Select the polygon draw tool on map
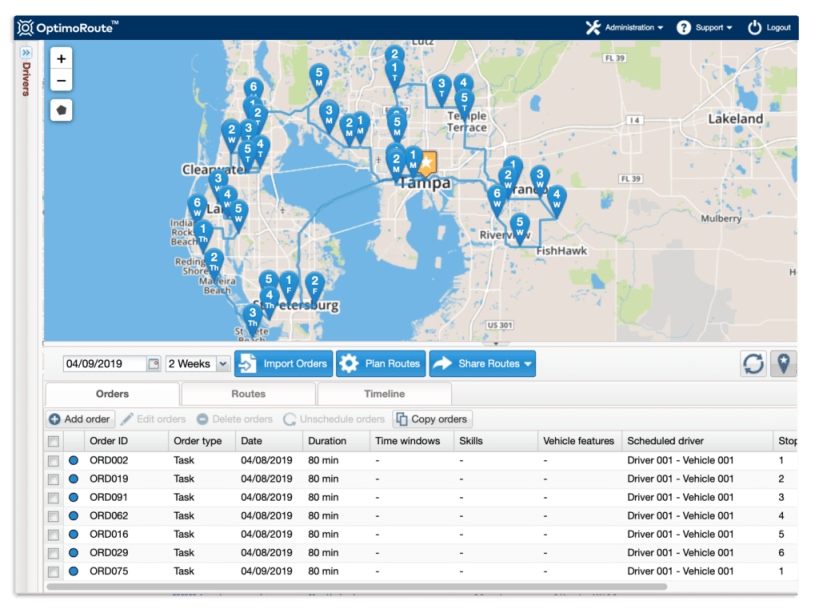This screenshot has height=609, width=819. pos(62,111)
